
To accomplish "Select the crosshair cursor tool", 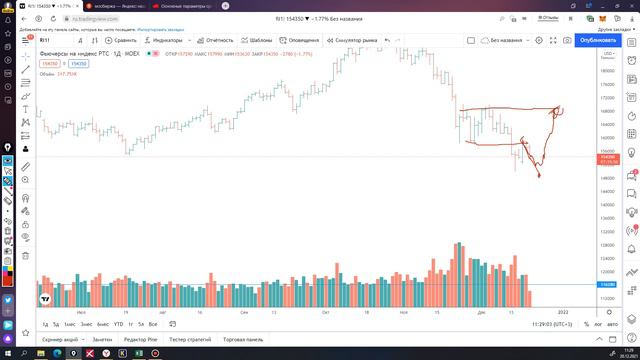I will point(25,56).
